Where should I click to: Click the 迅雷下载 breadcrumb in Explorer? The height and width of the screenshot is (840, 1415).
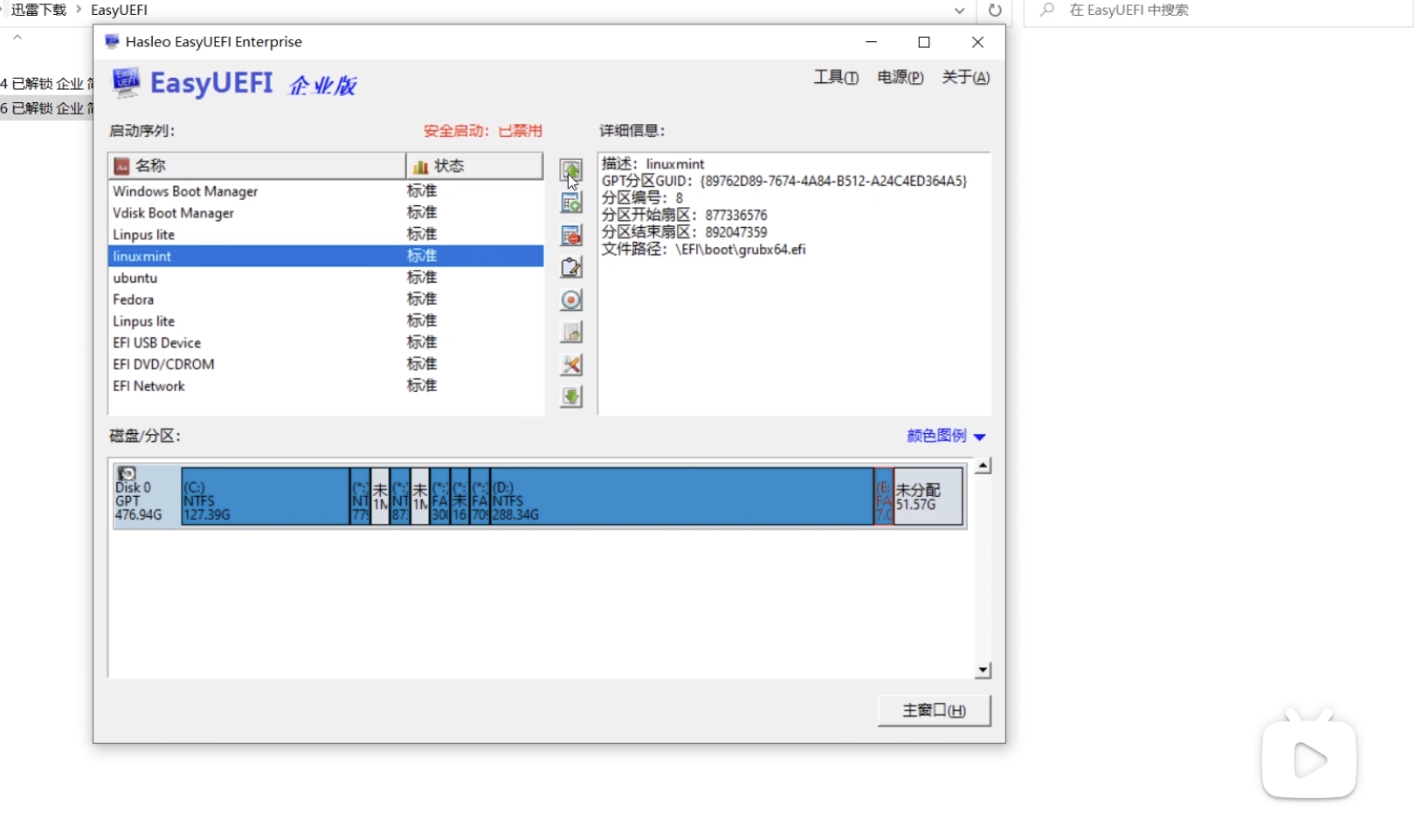click(38, 10)
